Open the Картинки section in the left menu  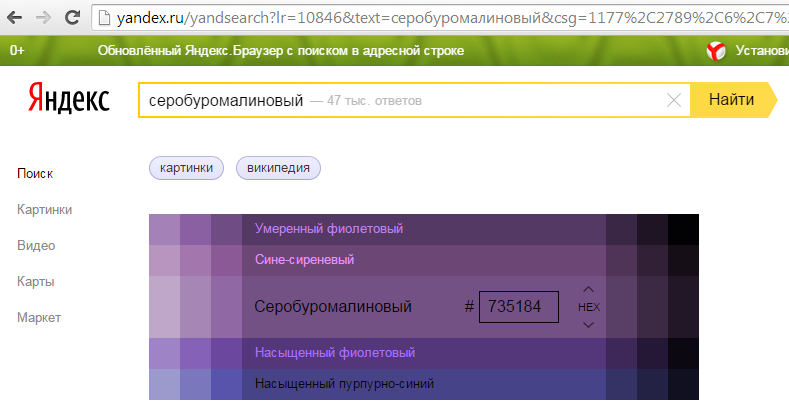tap(44, 209)
